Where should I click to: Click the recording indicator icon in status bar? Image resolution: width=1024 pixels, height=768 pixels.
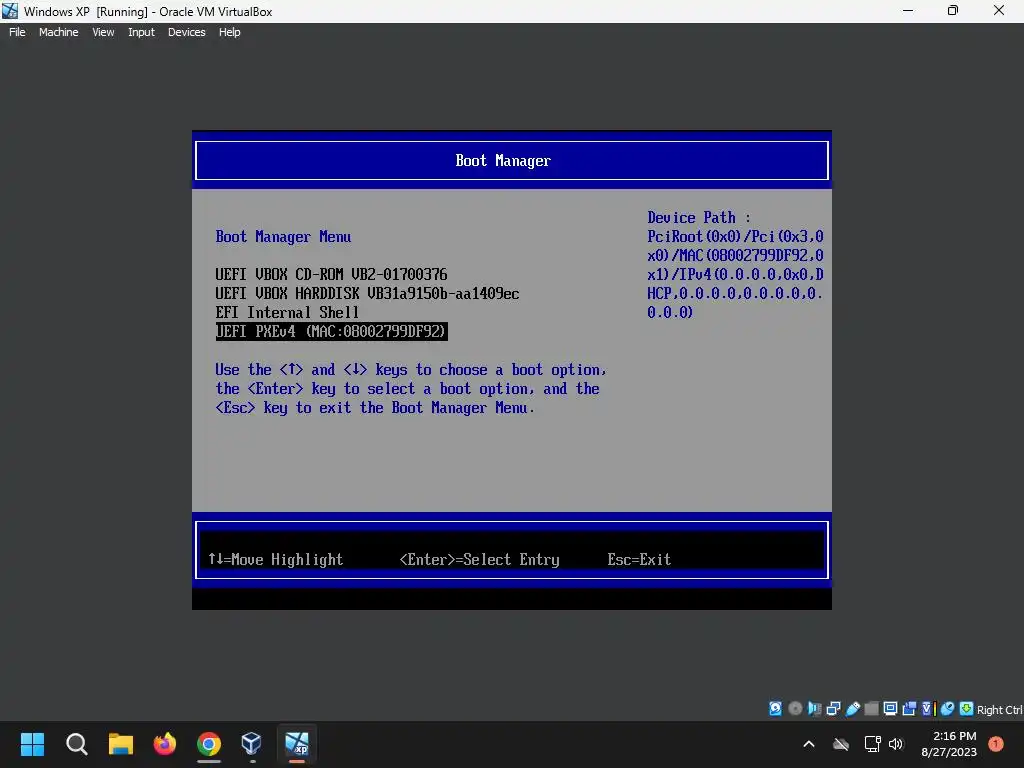point(909,709)
